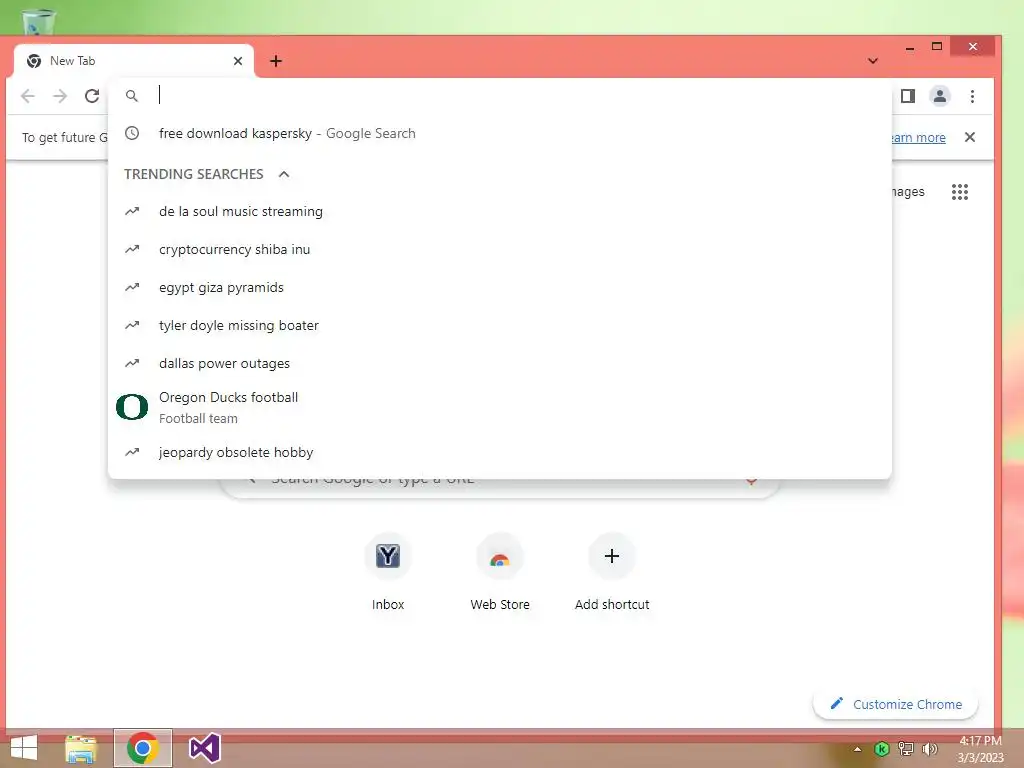1024x768 pixels.
Task: Click the omnibox magnifier icon
Action: pyautogui.click(x=132, y=96)
